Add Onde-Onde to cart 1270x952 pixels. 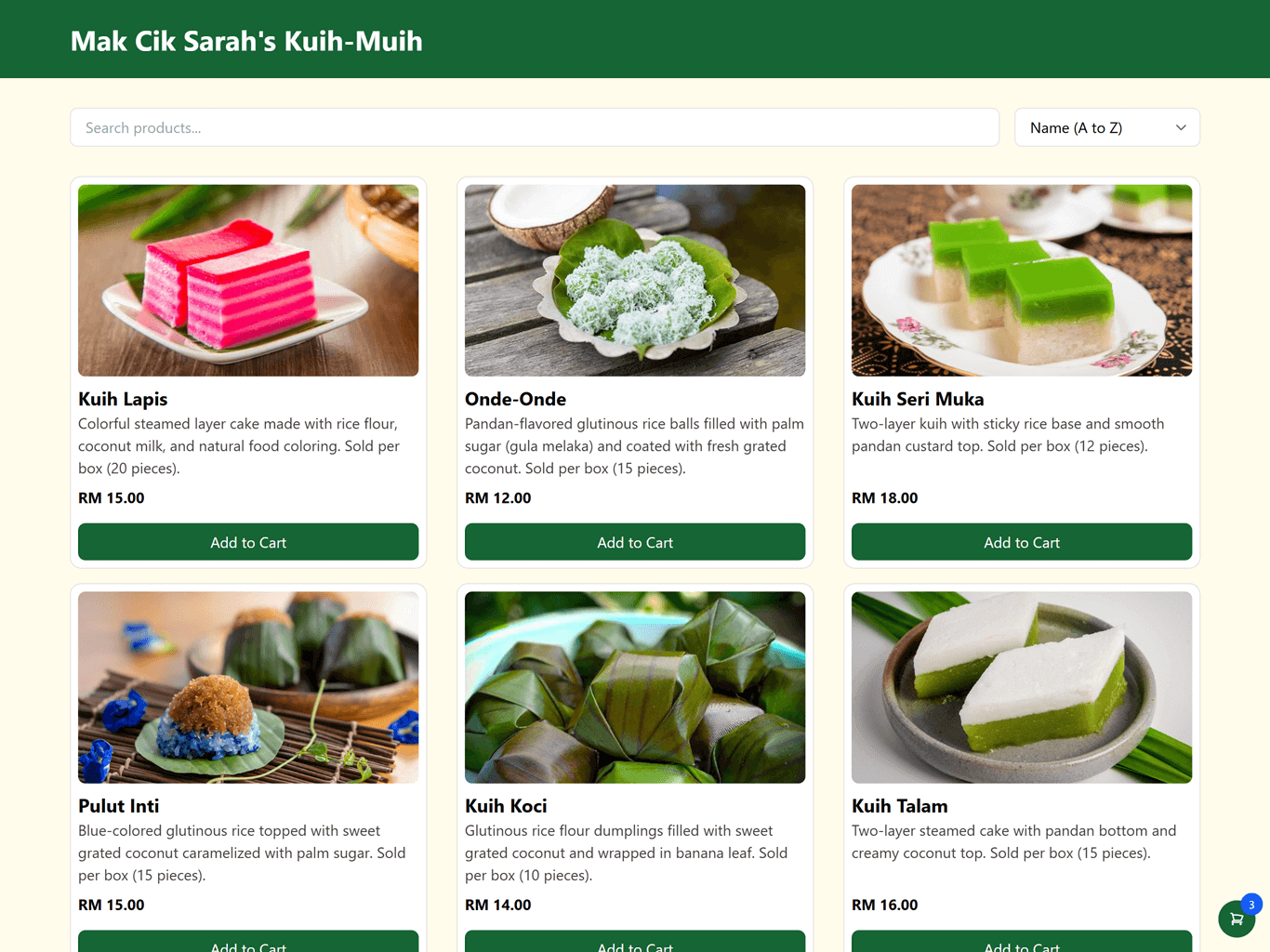pos(635,542)
